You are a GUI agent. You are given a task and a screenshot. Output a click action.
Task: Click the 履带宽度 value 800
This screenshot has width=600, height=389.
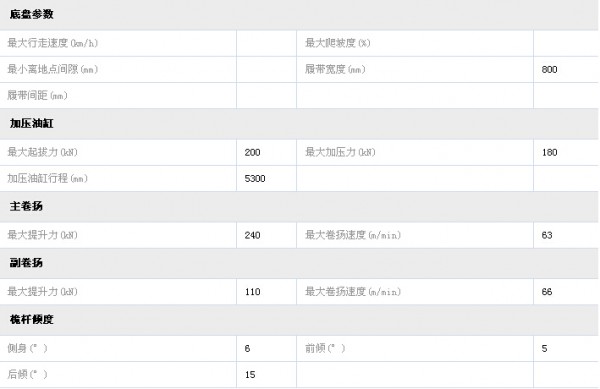pyautogui.click(x=549, y=70)
